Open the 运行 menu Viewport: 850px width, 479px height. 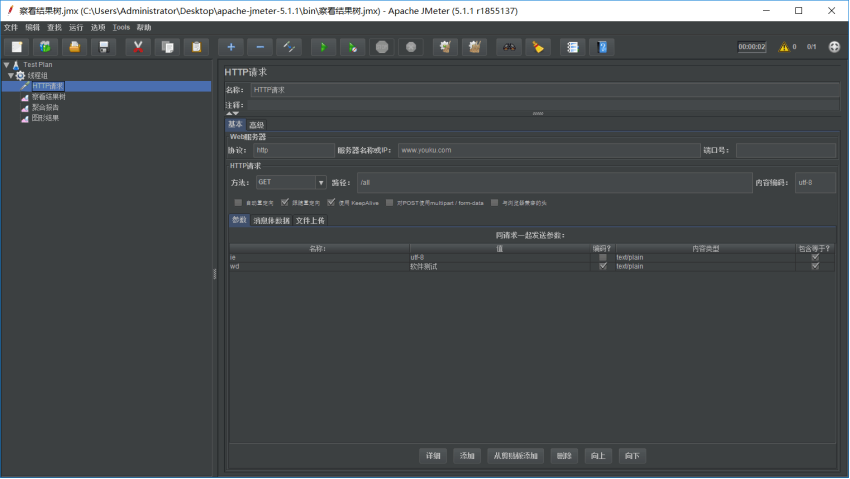click(x=76, y=28)
